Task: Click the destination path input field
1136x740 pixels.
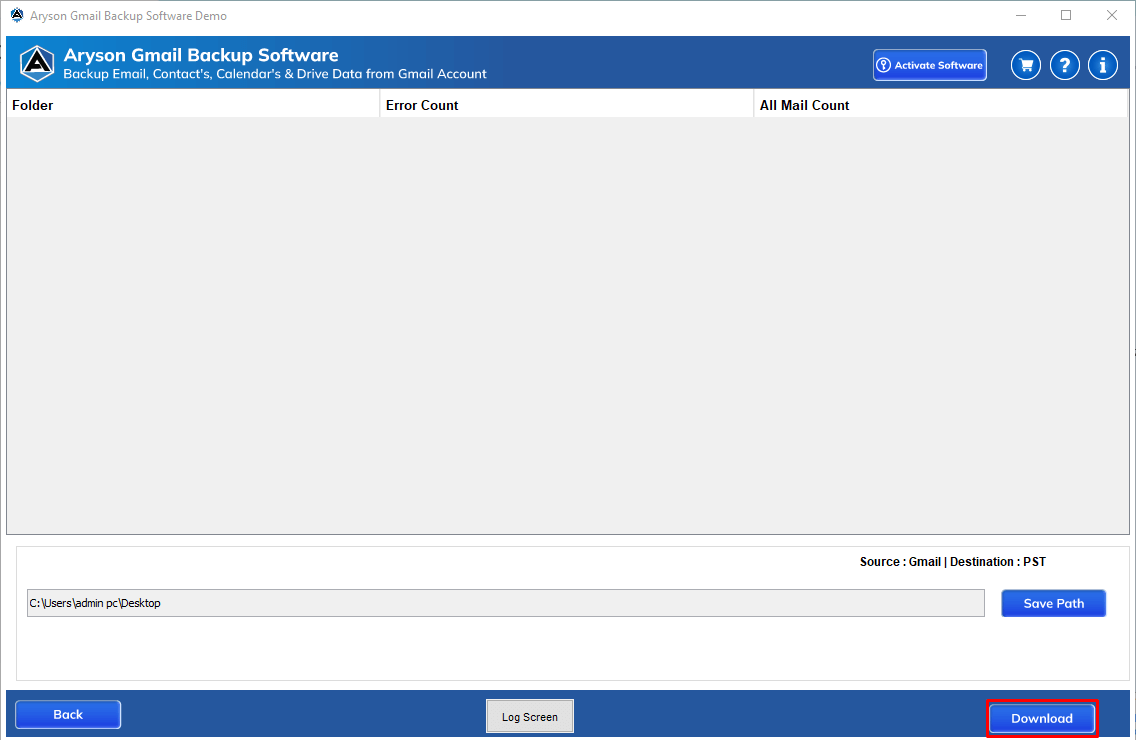Action: pos(506,603)
